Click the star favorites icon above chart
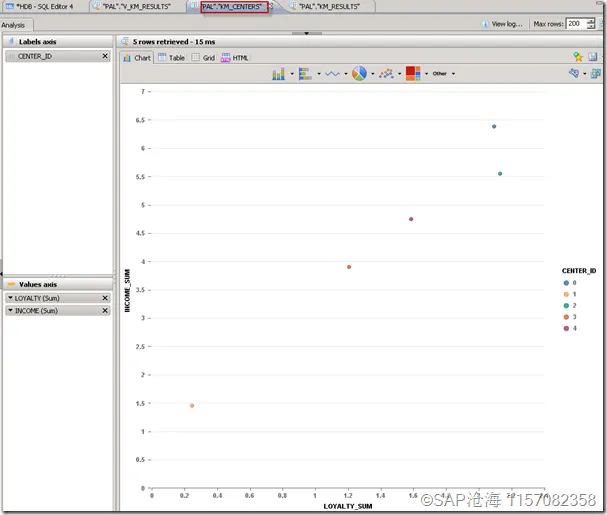 point(578,57)
